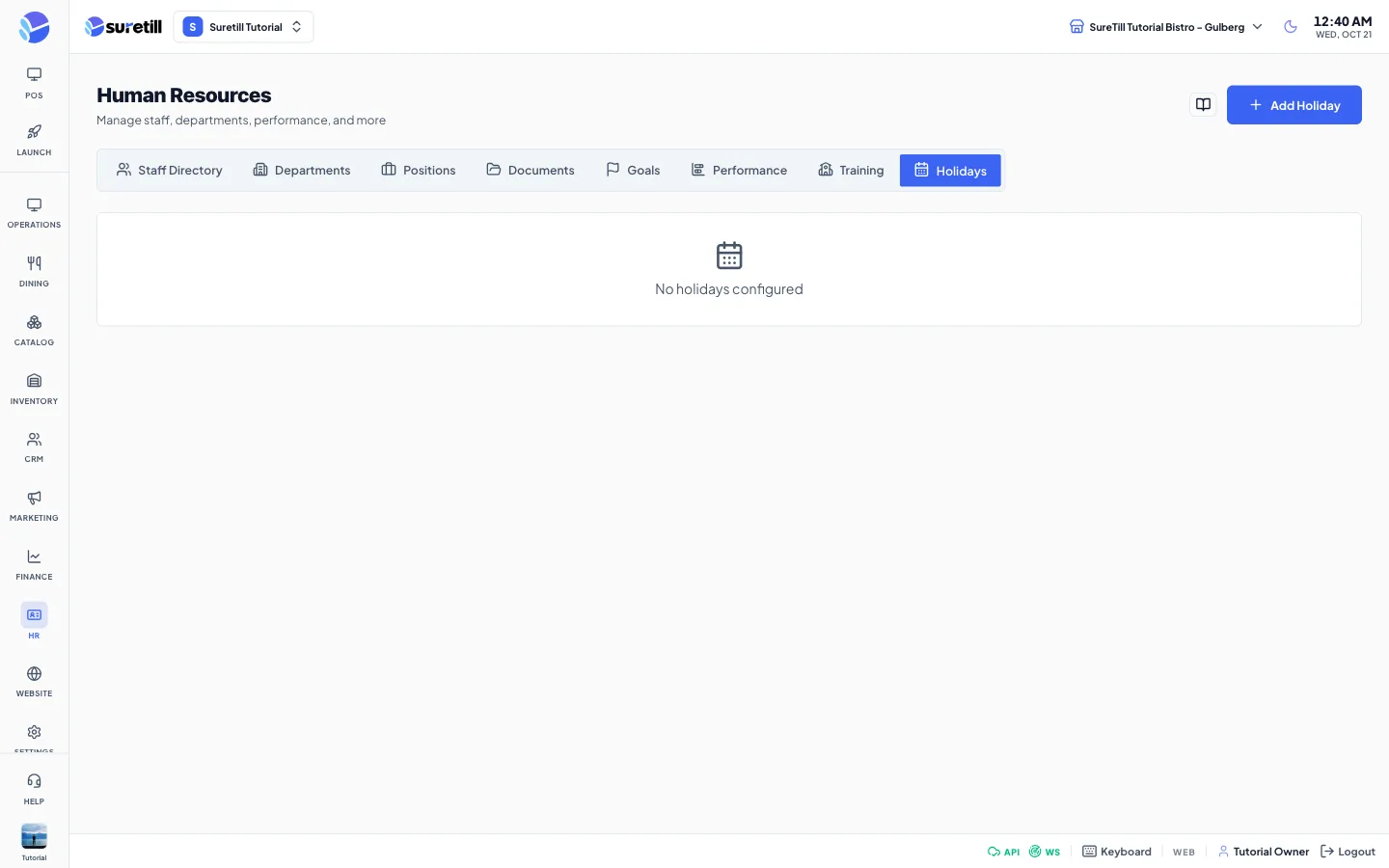Switch to the Staff Directory tab

point(170,171)
